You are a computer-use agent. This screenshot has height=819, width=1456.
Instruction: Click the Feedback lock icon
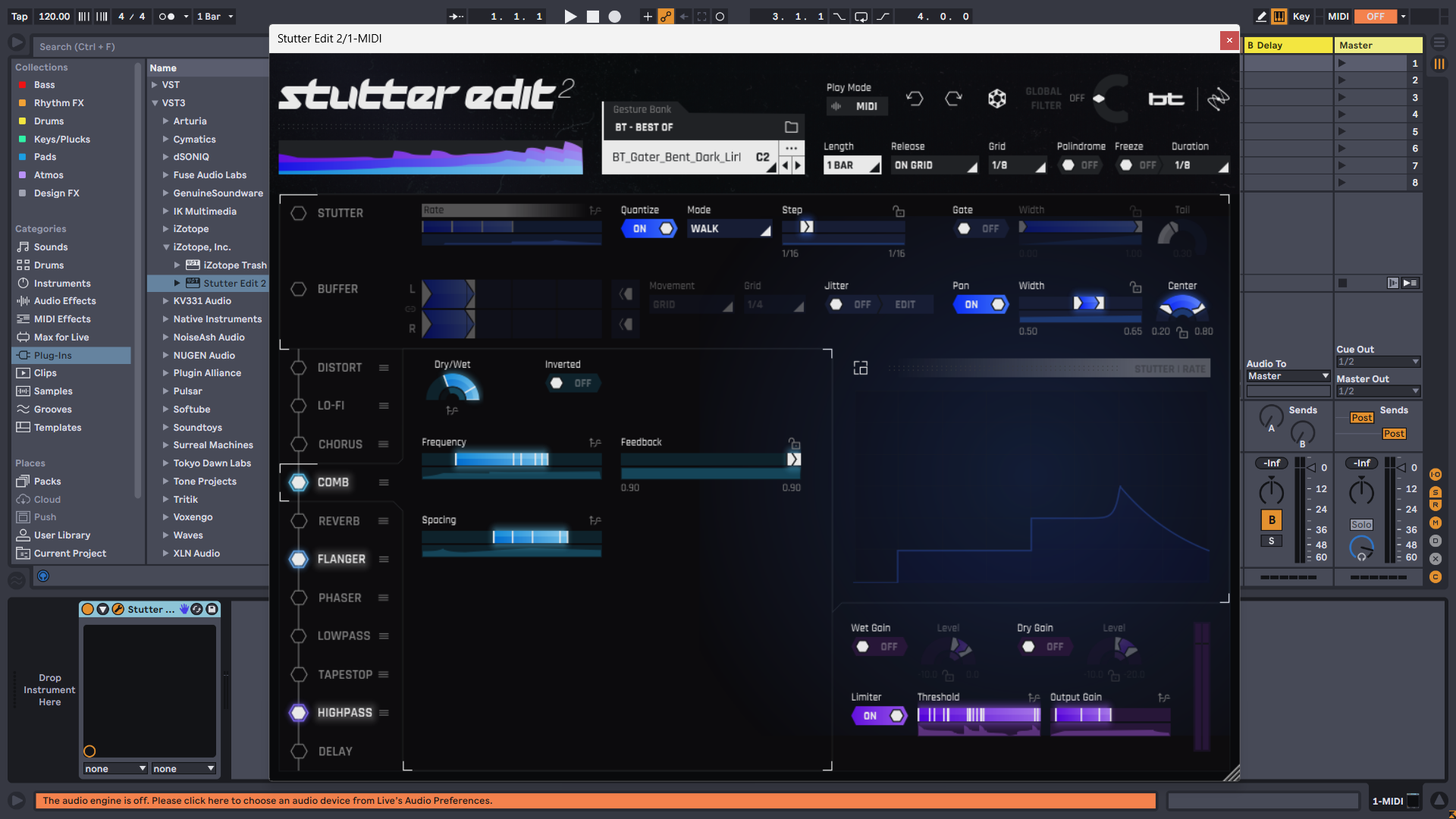point(794,443)
